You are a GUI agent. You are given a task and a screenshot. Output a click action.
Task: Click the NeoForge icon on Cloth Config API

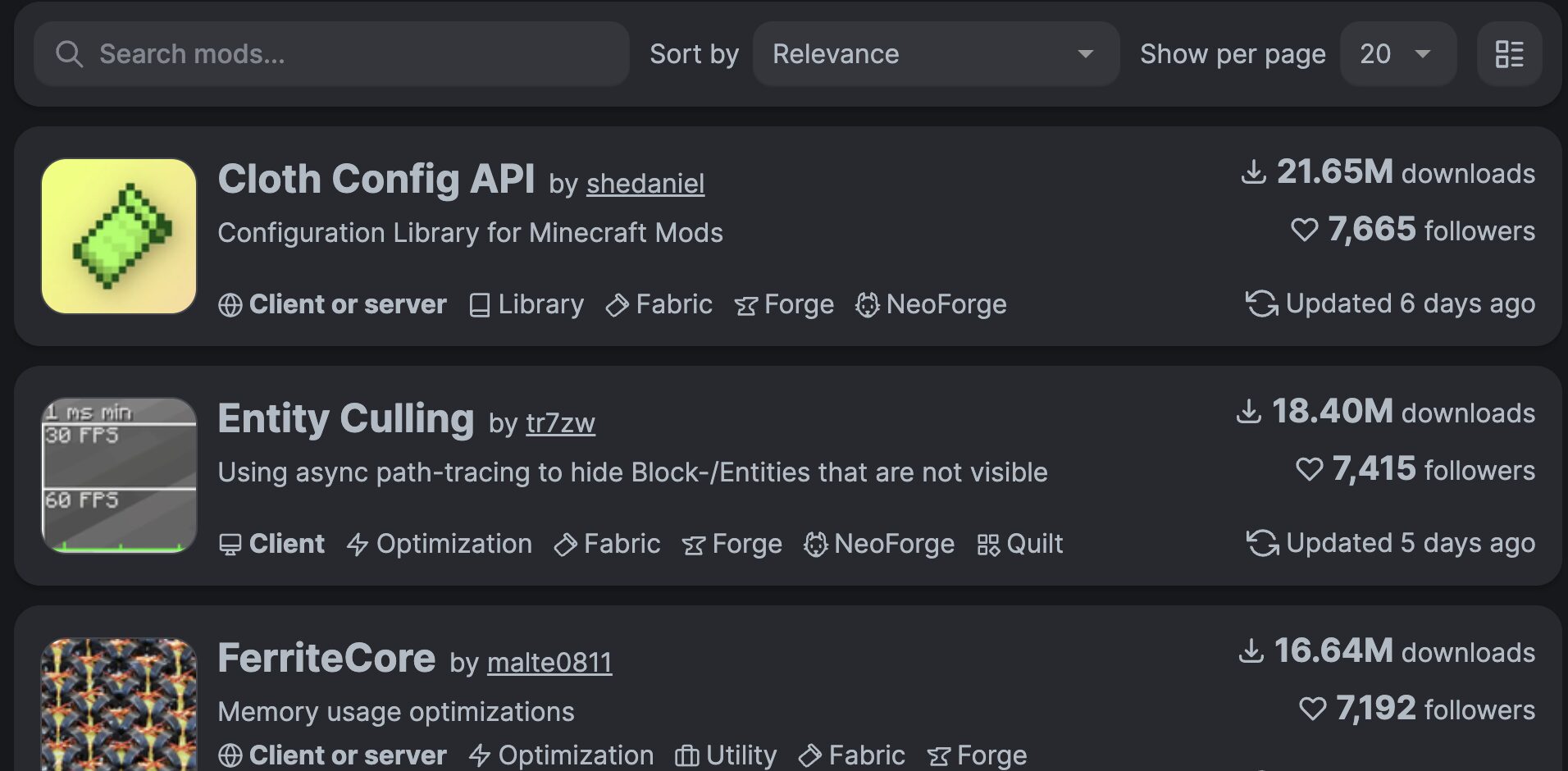tap(867, 305)
